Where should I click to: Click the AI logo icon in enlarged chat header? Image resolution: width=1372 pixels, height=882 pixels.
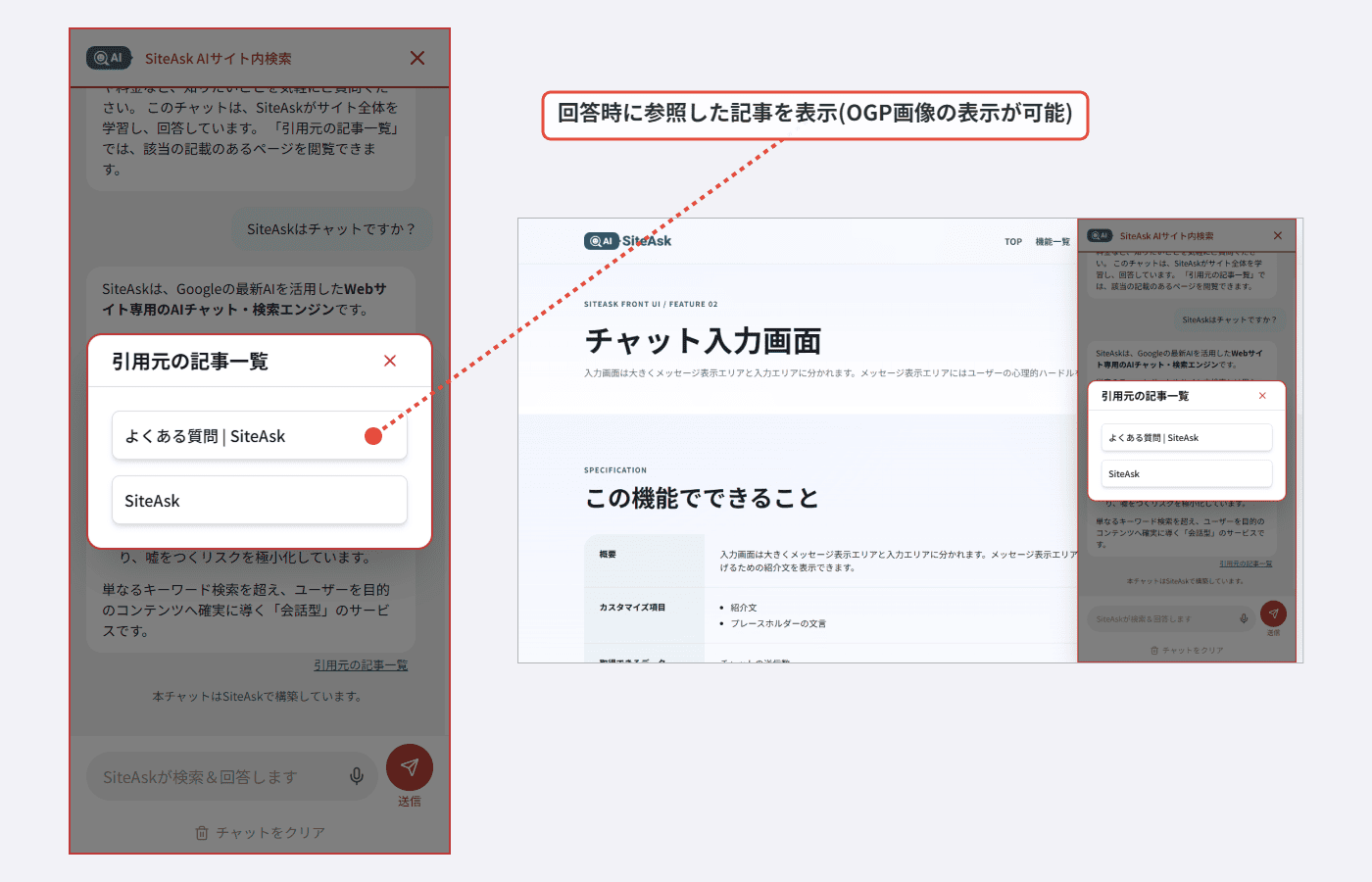click(x=109, y=58)
